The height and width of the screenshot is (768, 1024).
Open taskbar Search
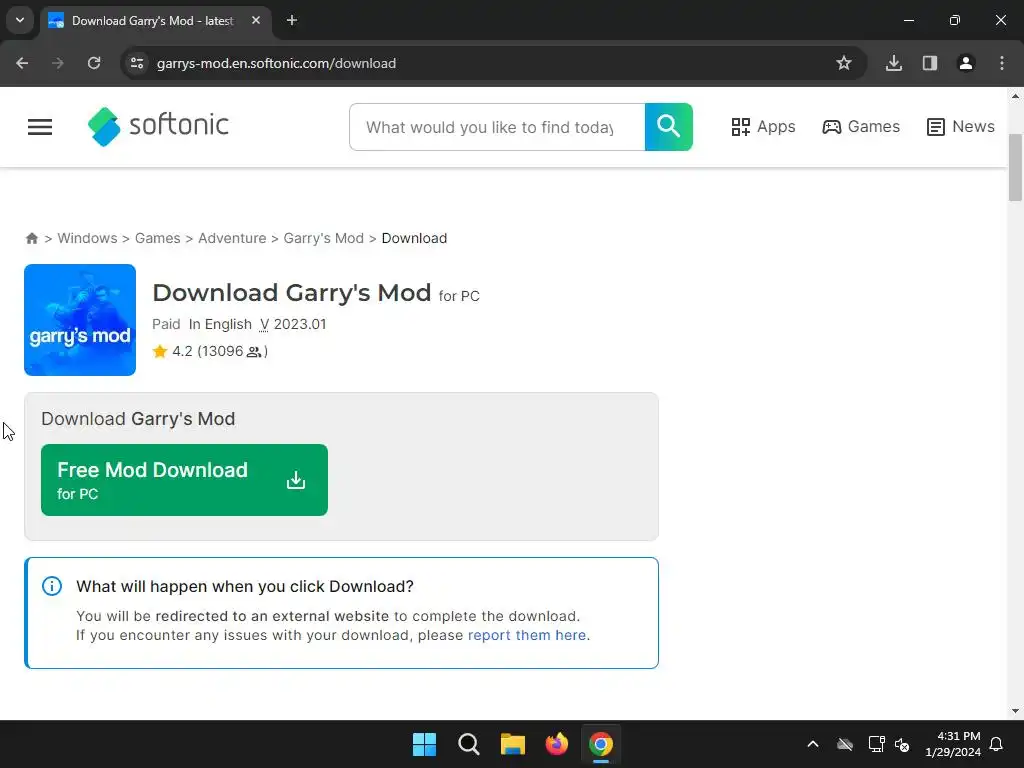tap(469, 744)
